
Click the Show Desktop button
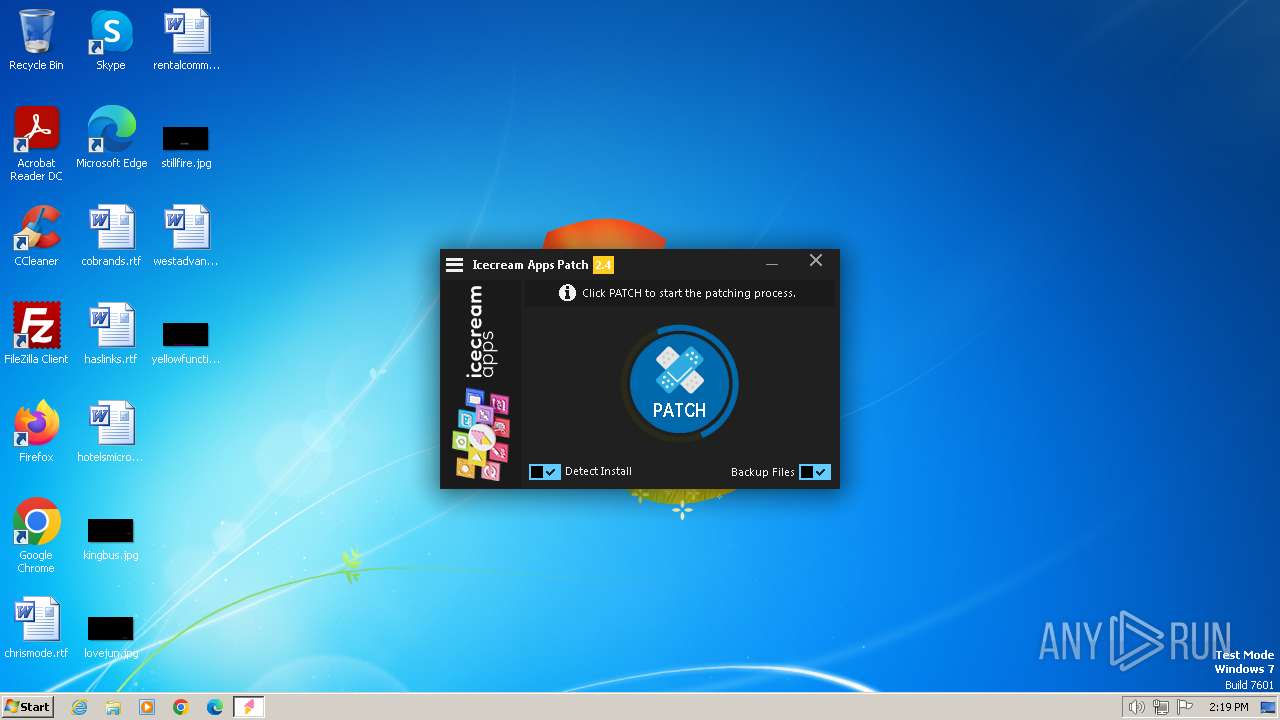[x=1270, y=707]
